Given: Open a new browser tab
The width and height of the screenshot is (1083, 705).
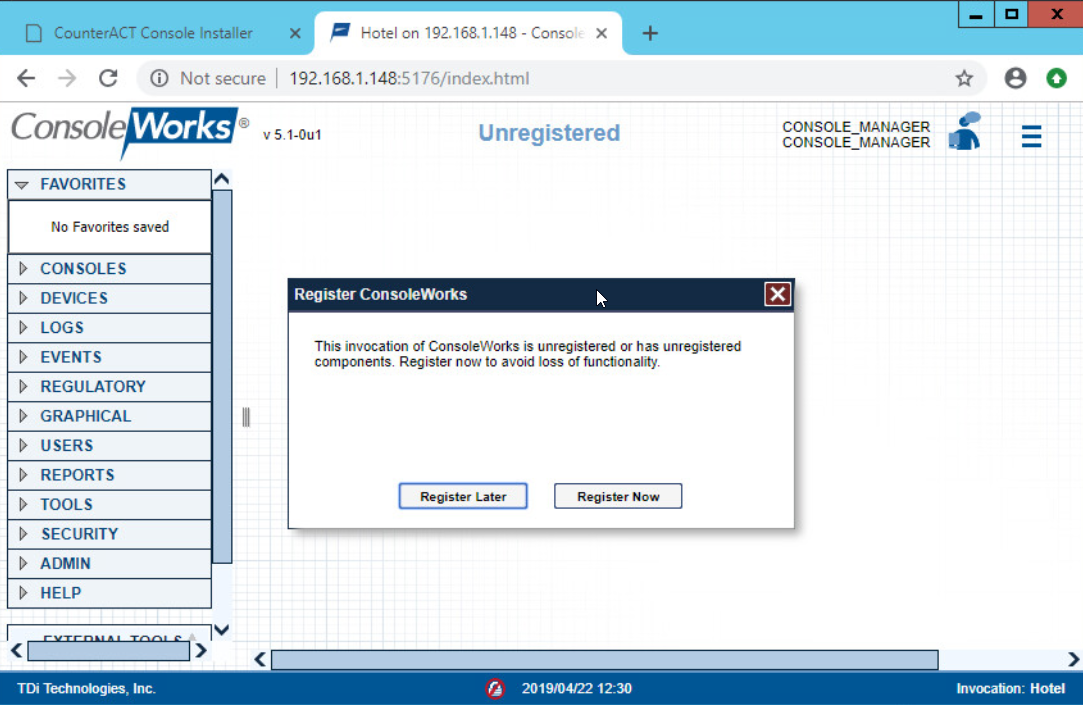Looking at the screenshot, I should click(650, 33).
